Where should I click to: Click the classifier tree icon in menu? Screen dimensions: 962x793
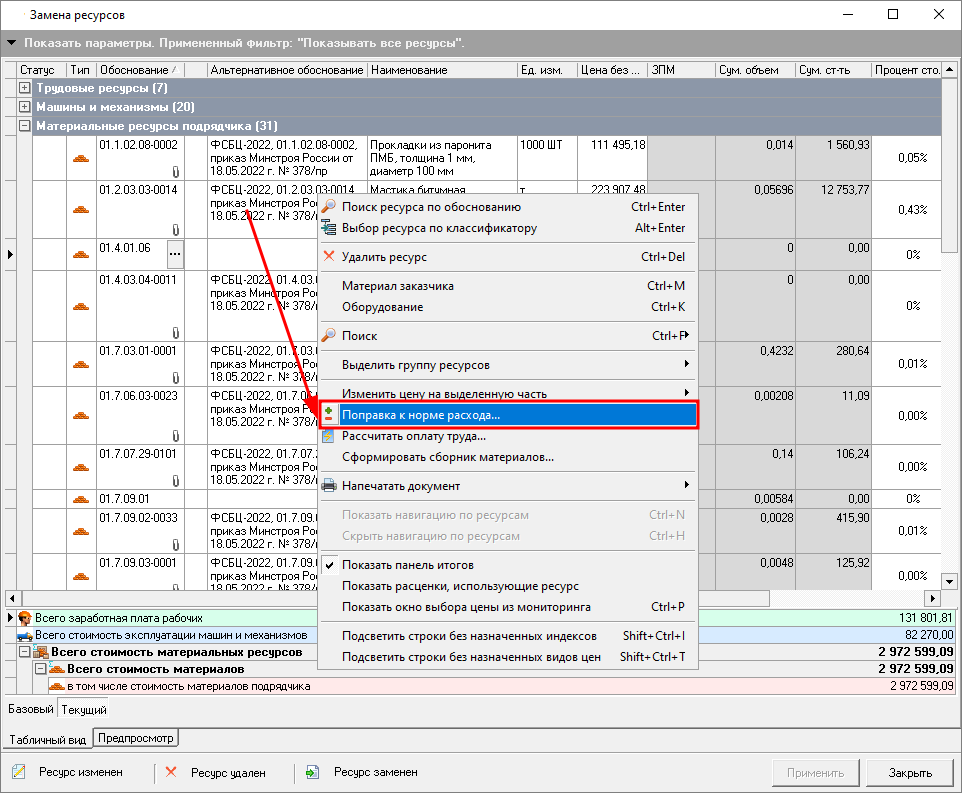(x=329, y=228)
